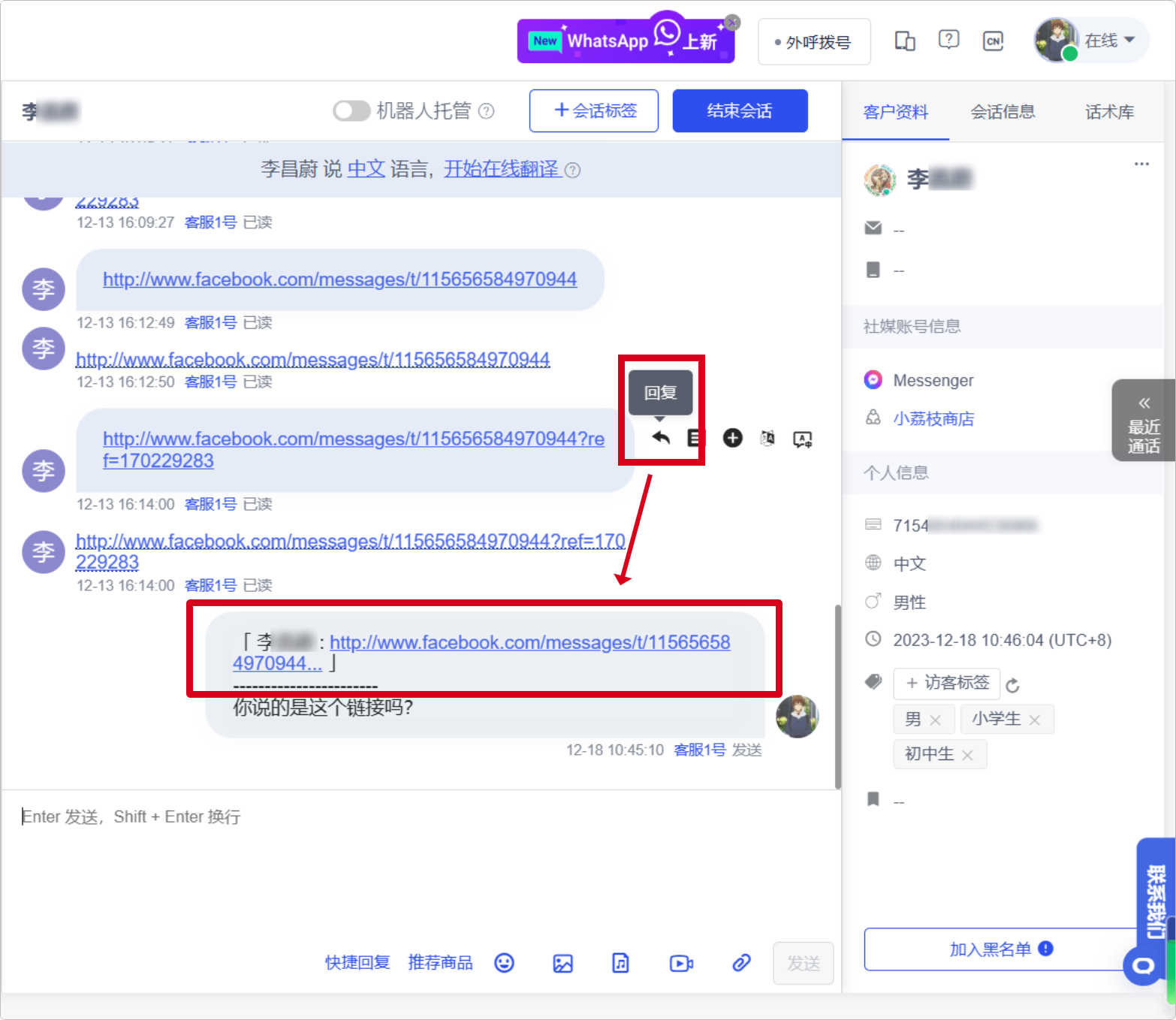Open the three-dots customer options menu

1141,164
